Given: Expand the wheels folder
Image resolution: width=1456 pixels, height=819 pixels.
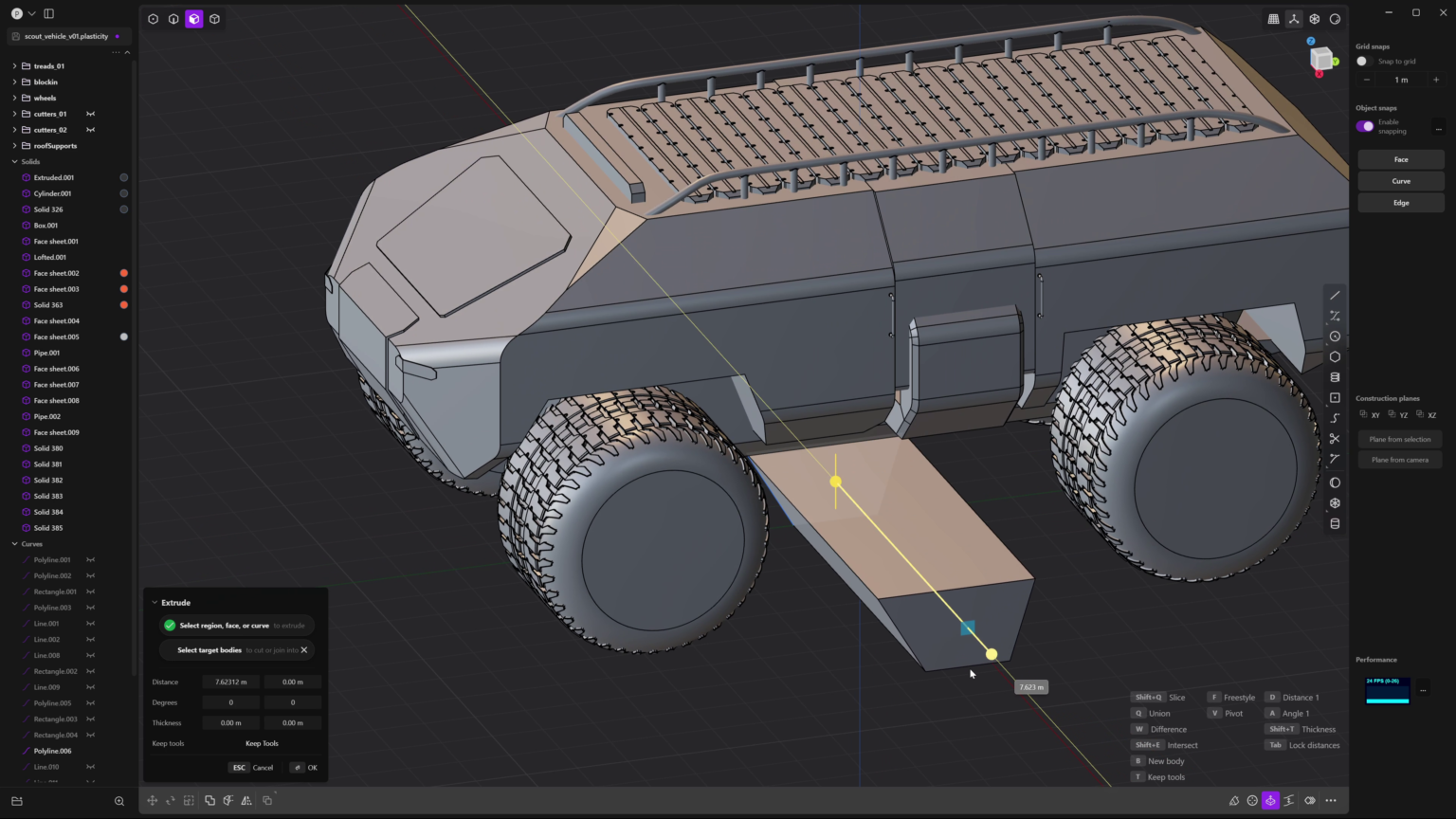Looking at the screenshot, I should [14, 98].
